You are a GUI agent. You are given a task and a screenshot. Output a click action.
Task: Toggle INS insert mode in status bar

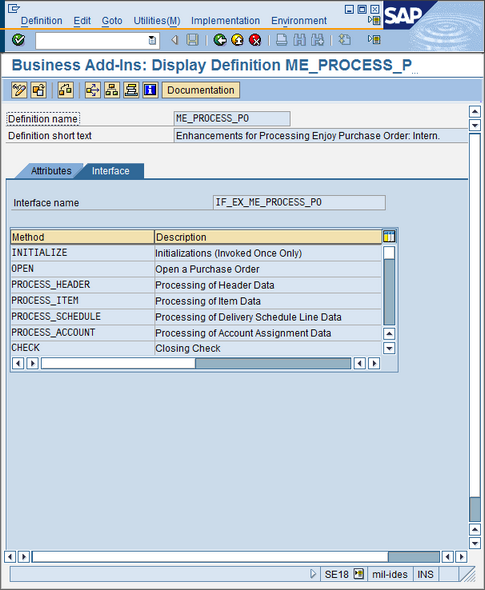[425, 574]
